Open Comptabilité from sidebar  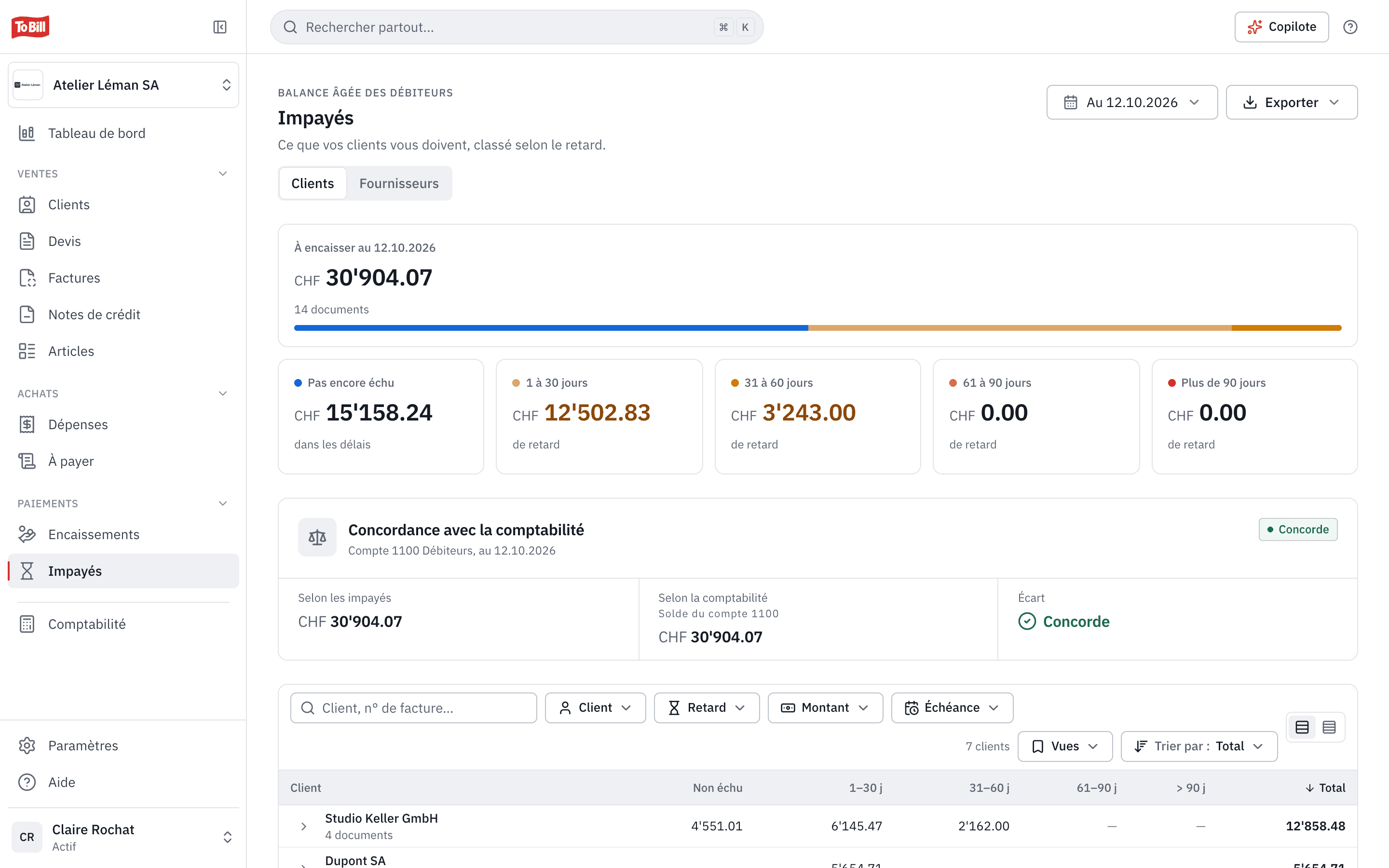(x=123, y=624)
